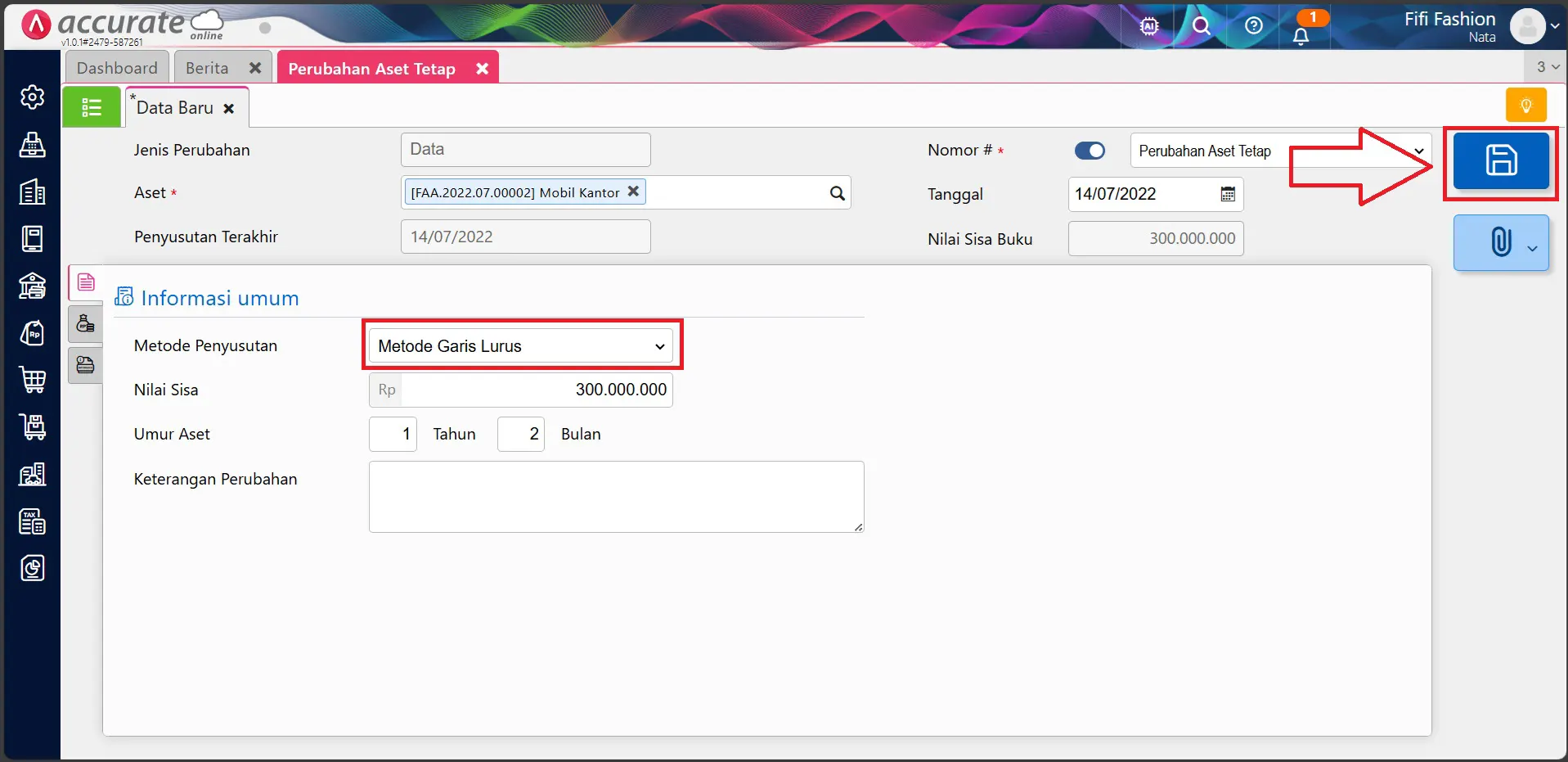Click the Penyusutan Terakhir date field
1568x762 pixels.
[526, 237]
